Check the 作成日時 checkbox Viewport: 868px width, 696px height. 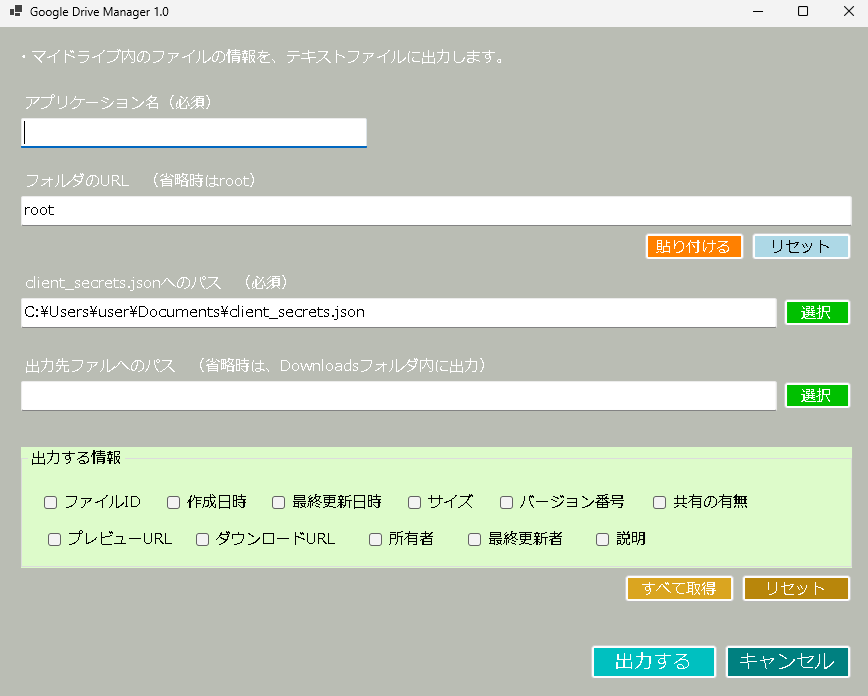(x=173, y=502)
